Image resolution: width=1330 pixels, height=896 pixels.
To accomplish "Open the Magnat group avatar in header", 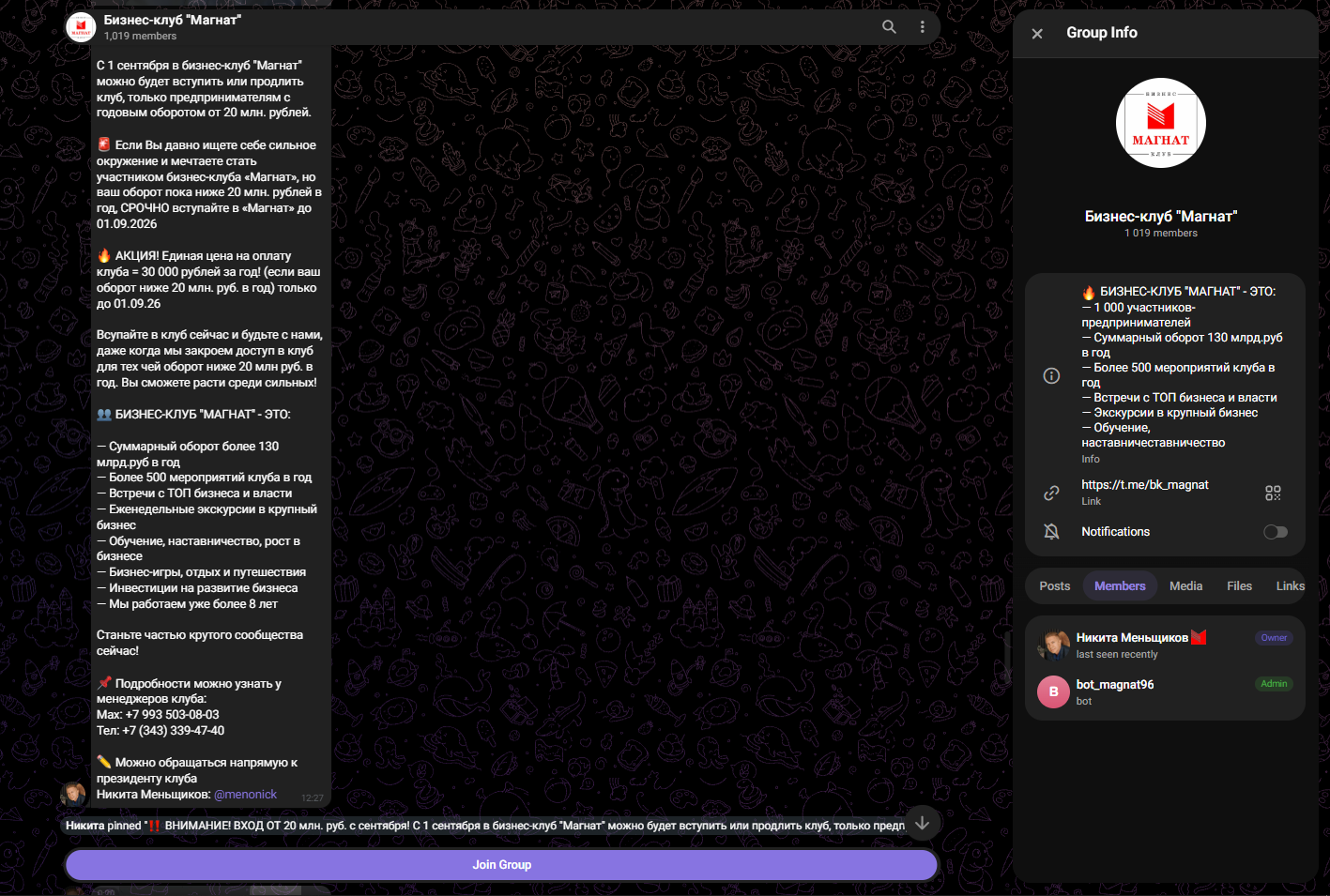I will (81, 27).
